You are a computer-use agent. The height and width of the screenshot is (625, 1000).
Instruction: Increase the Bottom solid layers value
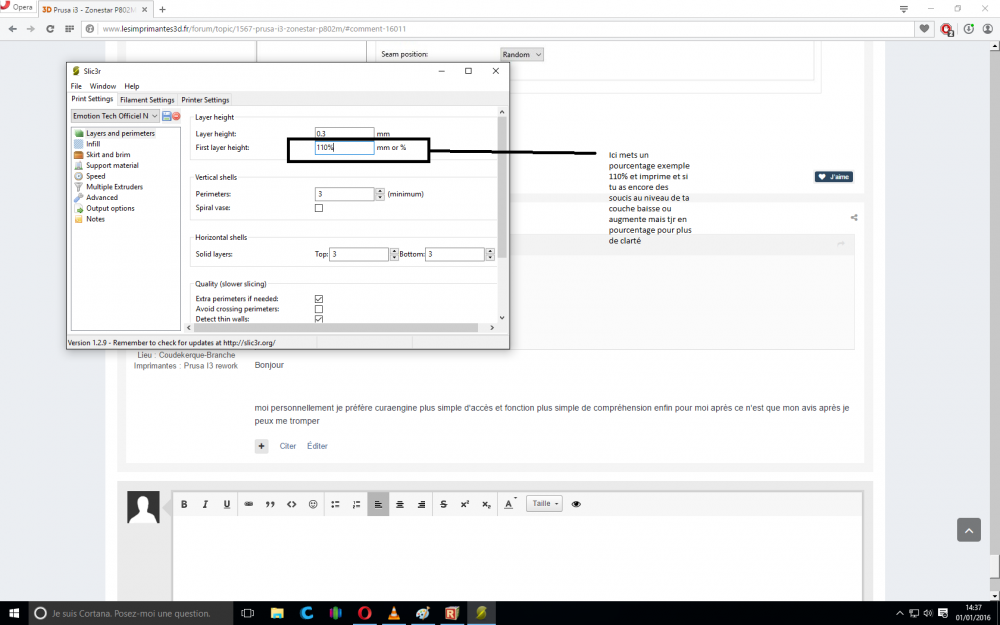pos(490,251)
